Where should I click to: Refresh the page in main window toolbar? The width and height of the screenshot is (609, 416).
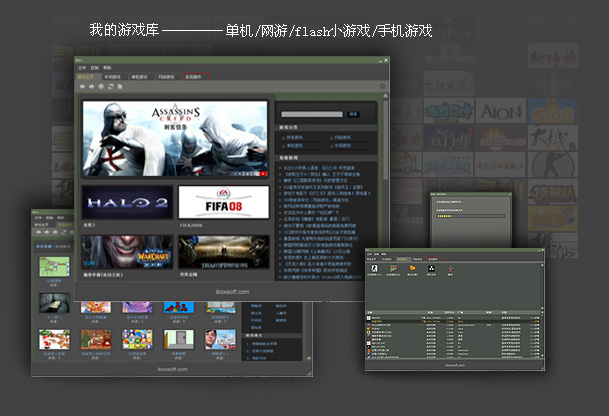point(111,86)
